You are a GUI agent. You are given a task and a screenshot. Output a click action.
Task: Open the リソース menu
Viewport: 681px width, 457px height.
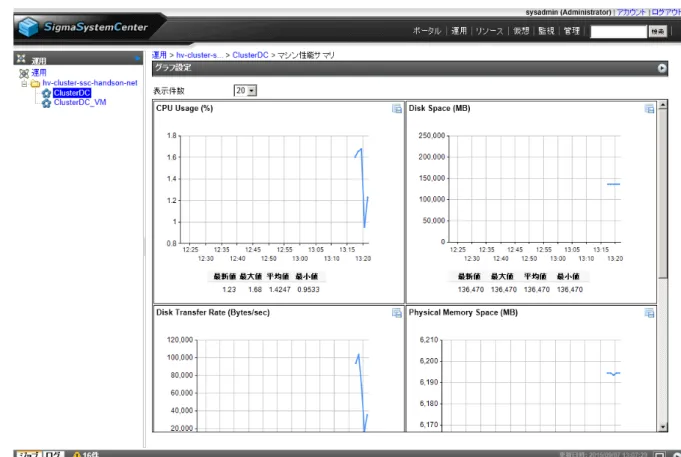coord(489,31)
